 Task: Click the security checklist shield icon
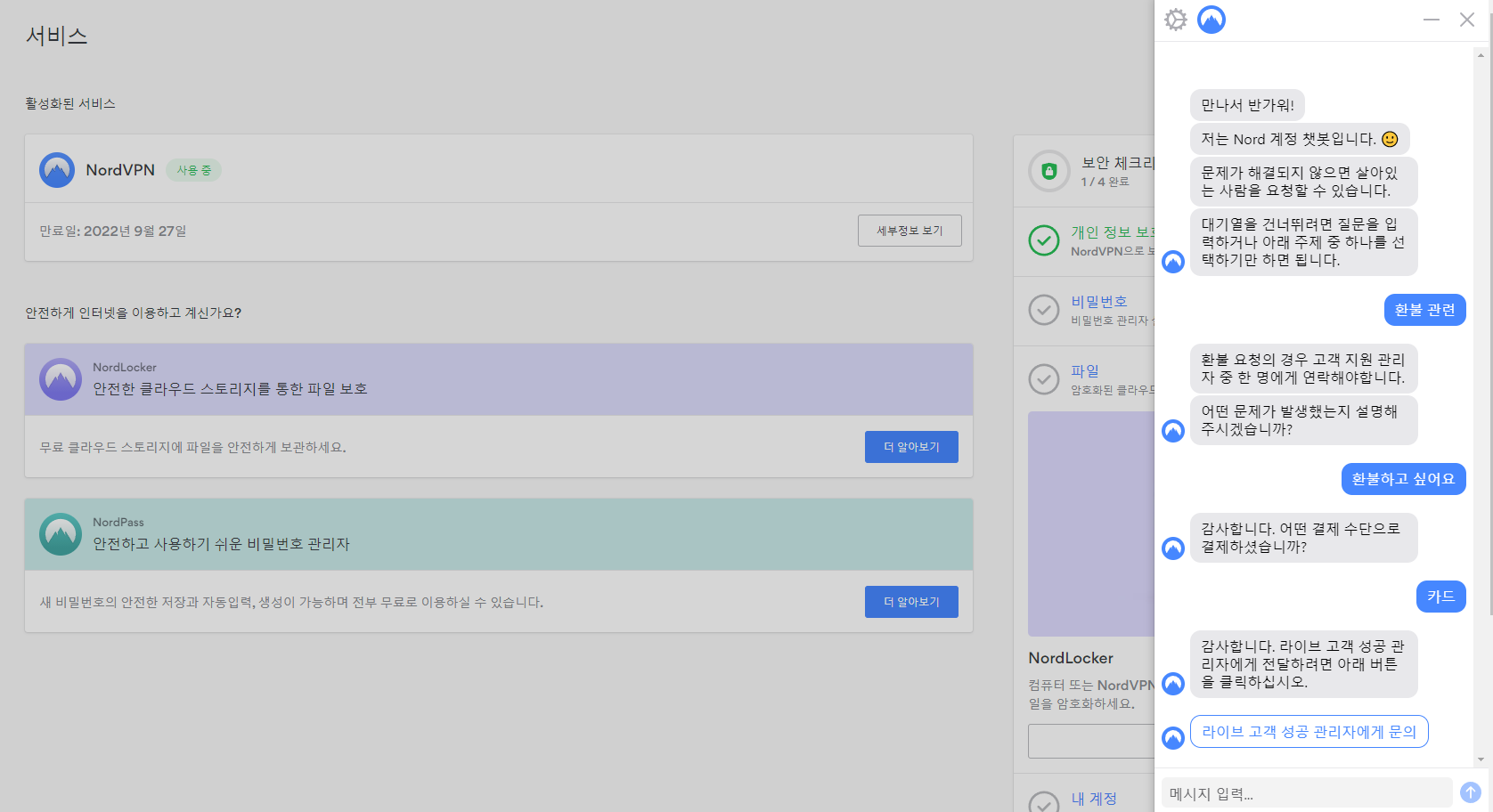point(1049,171)
